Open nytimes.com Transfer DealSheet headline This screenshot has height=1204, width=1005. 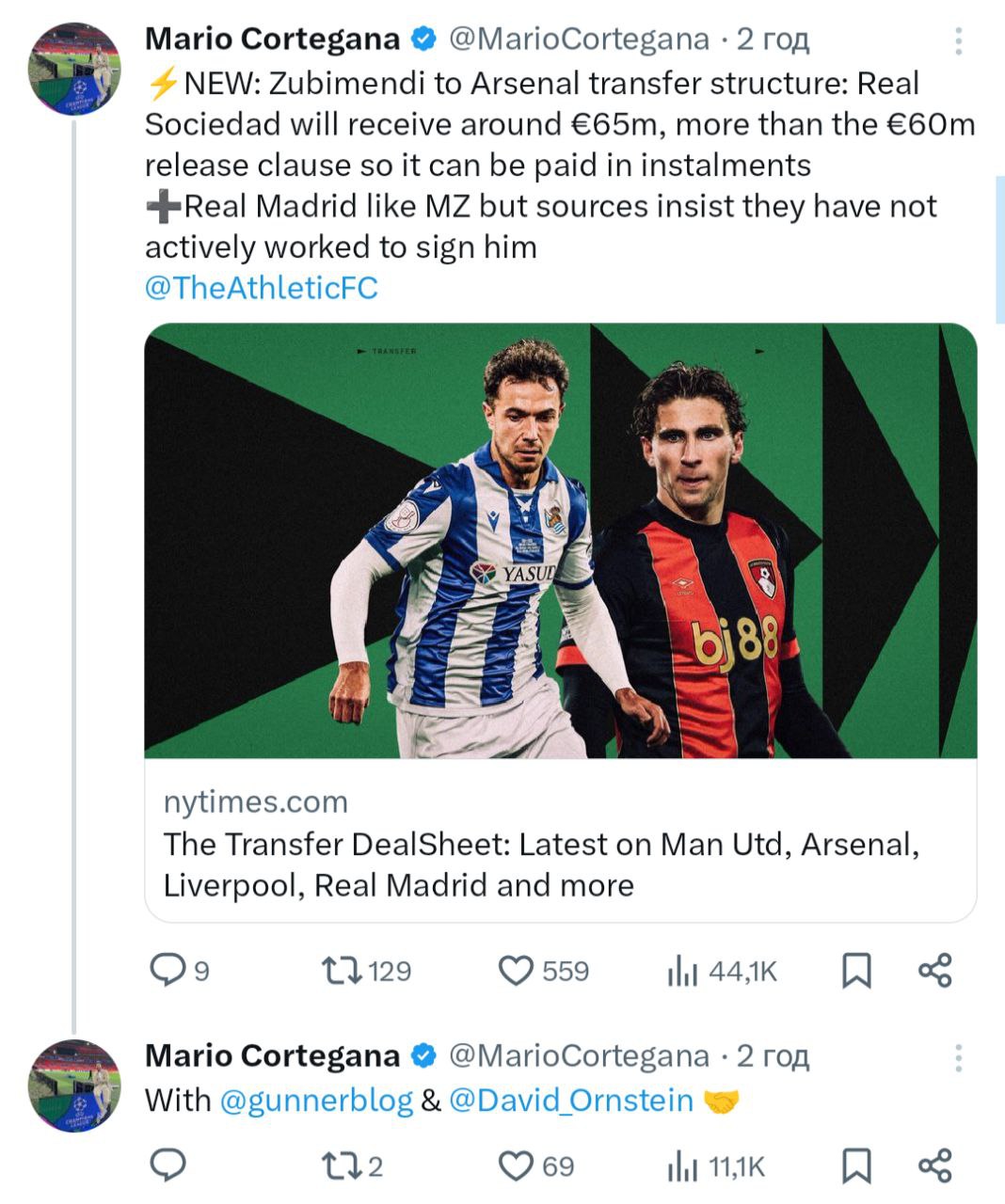pyautogui.click(x=541, y=864)
